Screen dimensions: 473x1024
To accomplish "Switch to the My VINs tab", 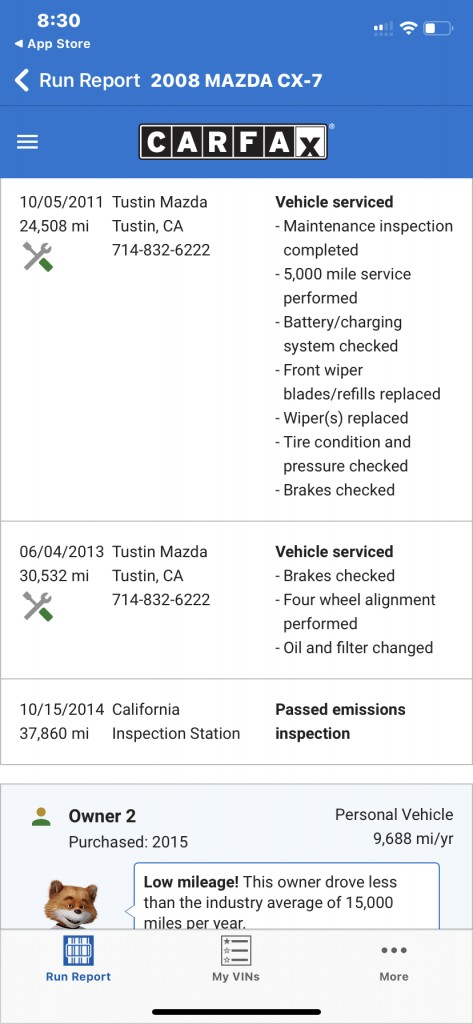I will (x=236, y=959).
